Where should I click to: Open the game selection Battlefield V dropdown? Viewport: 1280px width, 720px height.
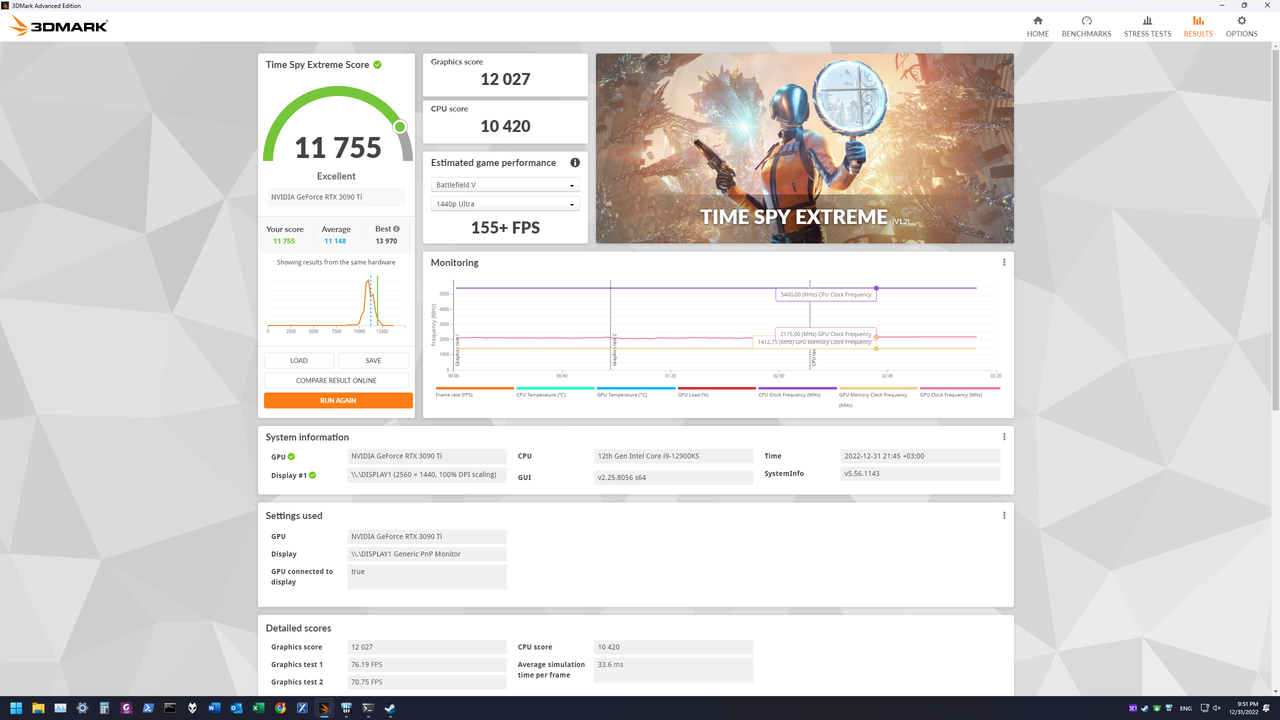click(505, 185)
